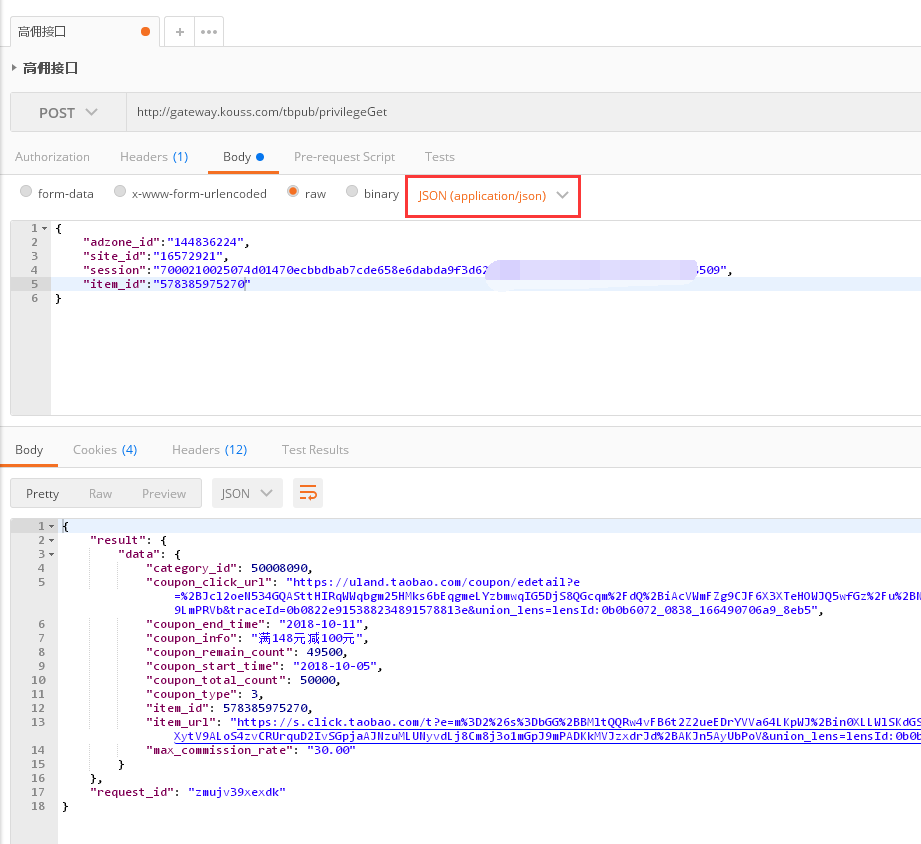Switch to the request Headers (1) tab

(154, 157)
